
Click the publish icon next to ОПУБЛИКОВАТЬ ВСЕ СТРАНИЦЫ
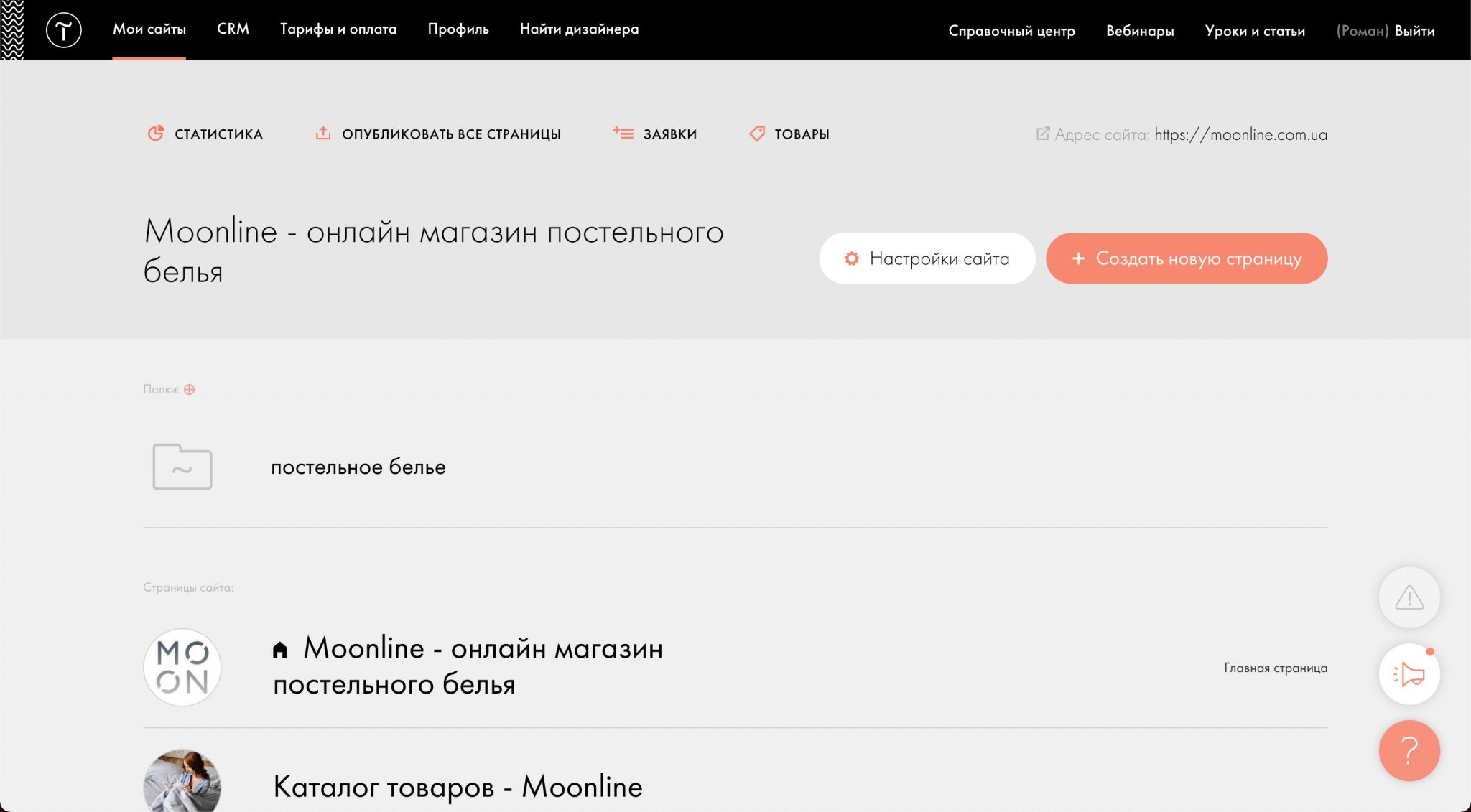323,133
